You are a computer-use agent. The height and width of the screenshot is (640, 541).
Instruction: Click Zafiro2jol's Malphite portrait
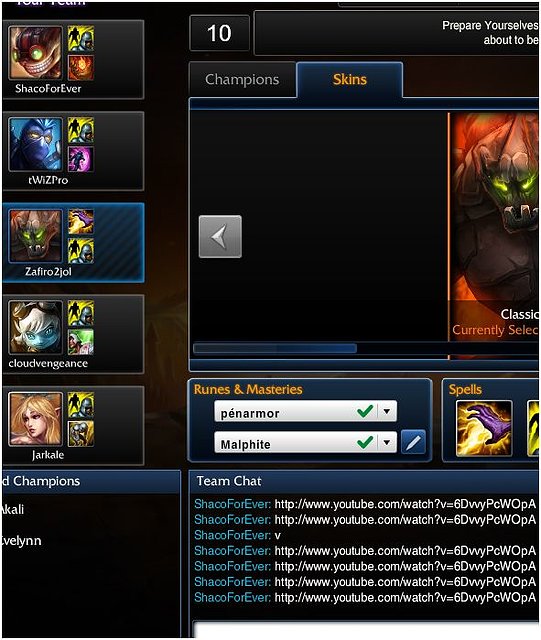click(x=36, y=236)
